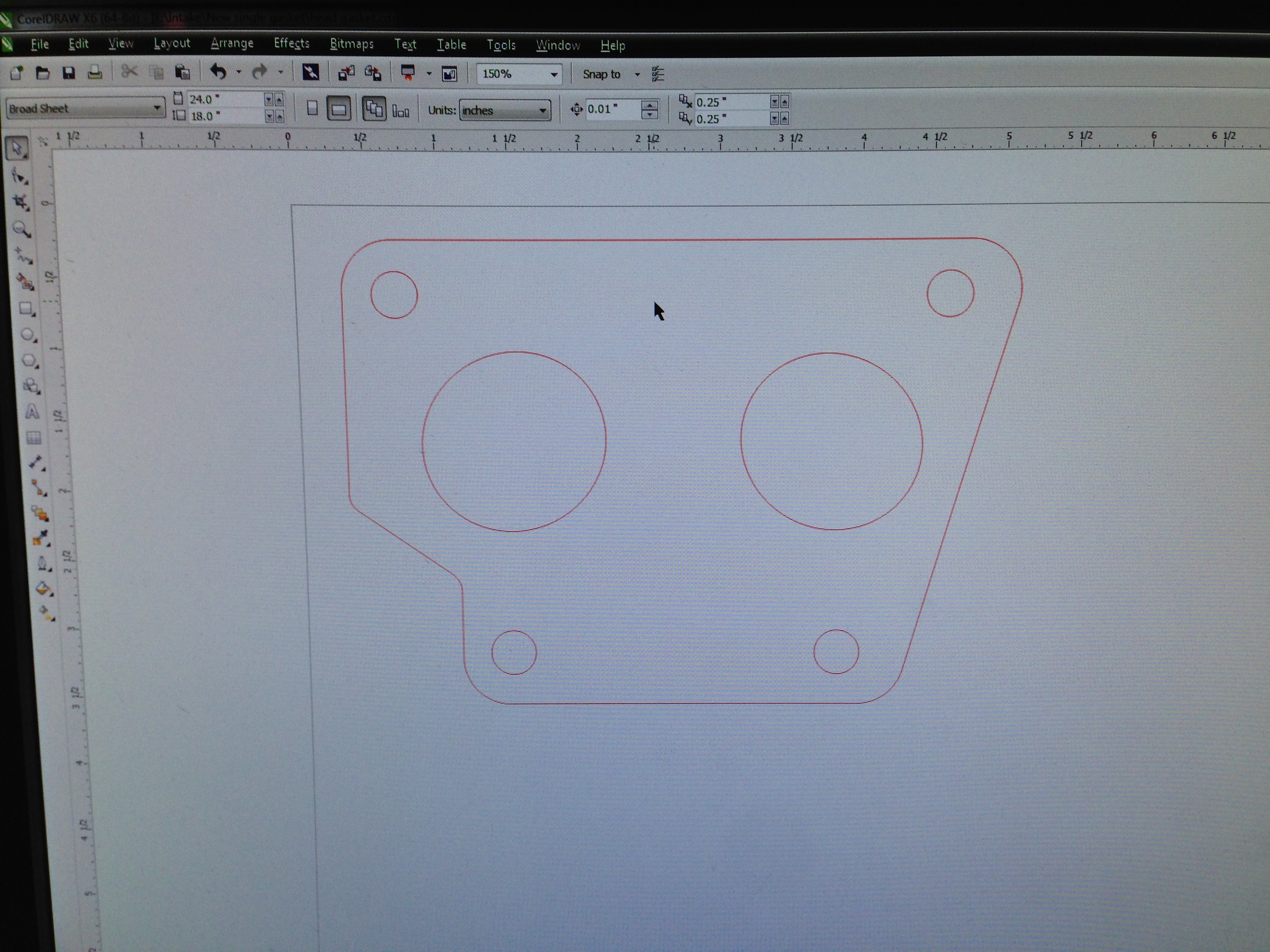Undo the last action
Screen dimensions: 1270x952
coord(218,72)
